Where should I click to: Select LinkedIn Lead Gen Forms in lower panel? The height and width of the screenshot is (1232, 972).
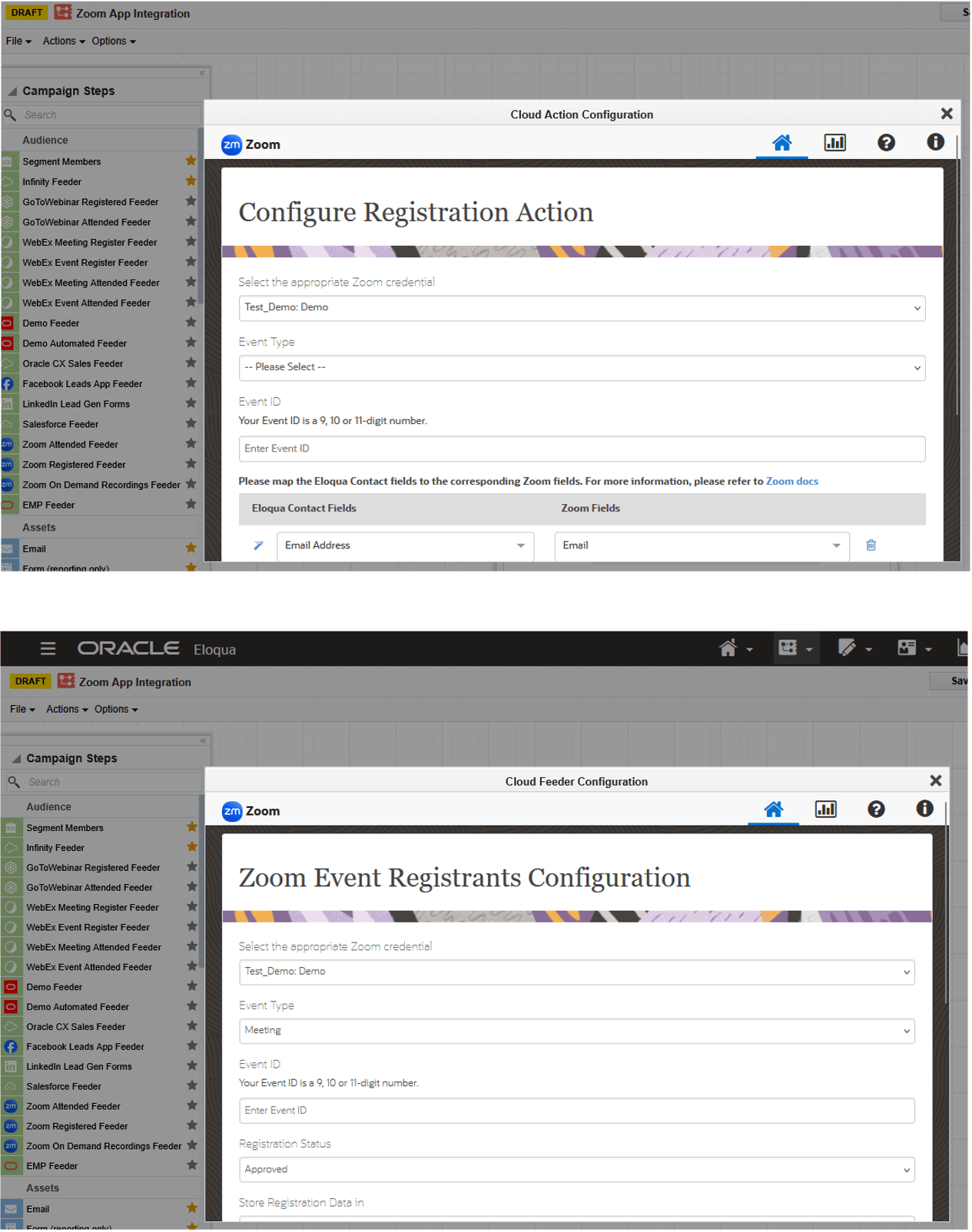[79, 1067]
